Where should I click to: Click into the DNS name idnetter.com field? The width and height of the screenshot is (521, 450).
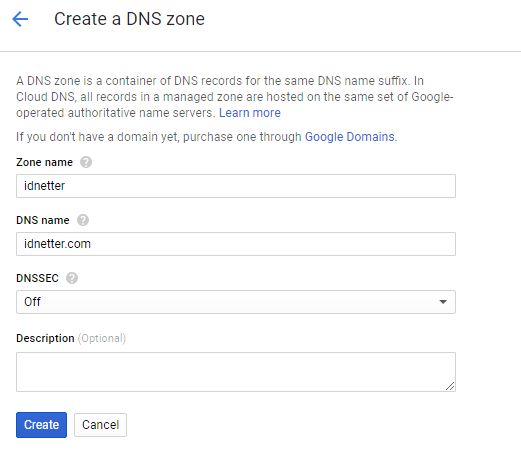pos(236,244)
